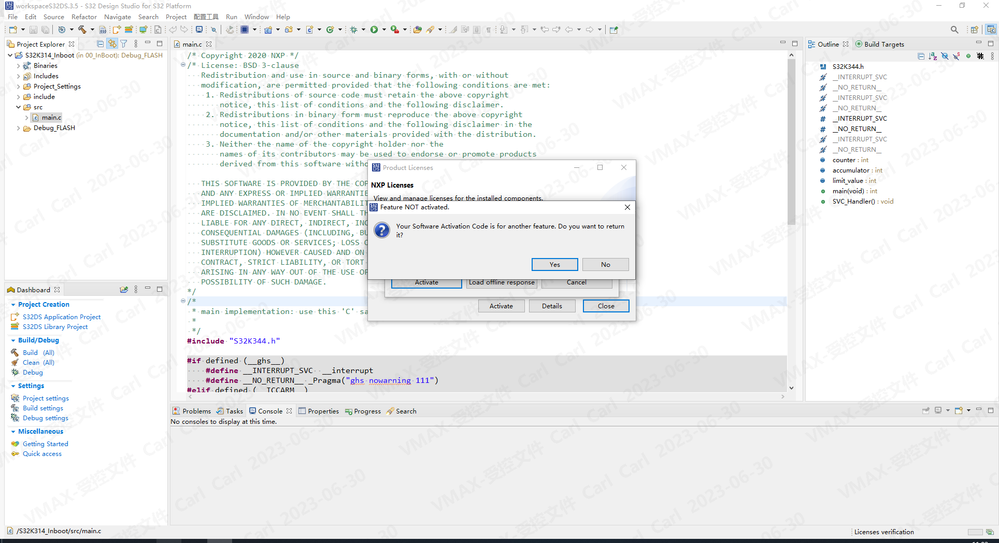Open the Refactor menu
This screenshot has width=999, height=543.
point(84,17)
